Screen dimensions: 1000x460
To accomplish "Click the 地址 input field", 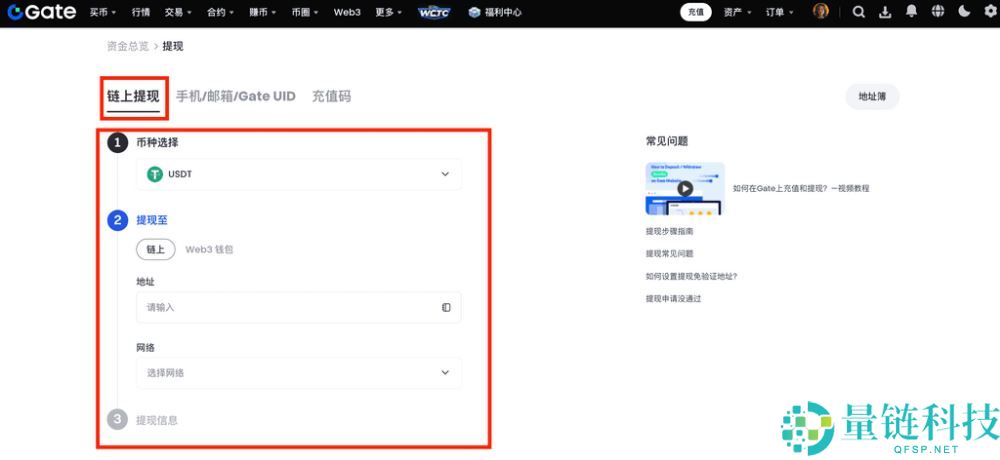I will pos(298,308).
